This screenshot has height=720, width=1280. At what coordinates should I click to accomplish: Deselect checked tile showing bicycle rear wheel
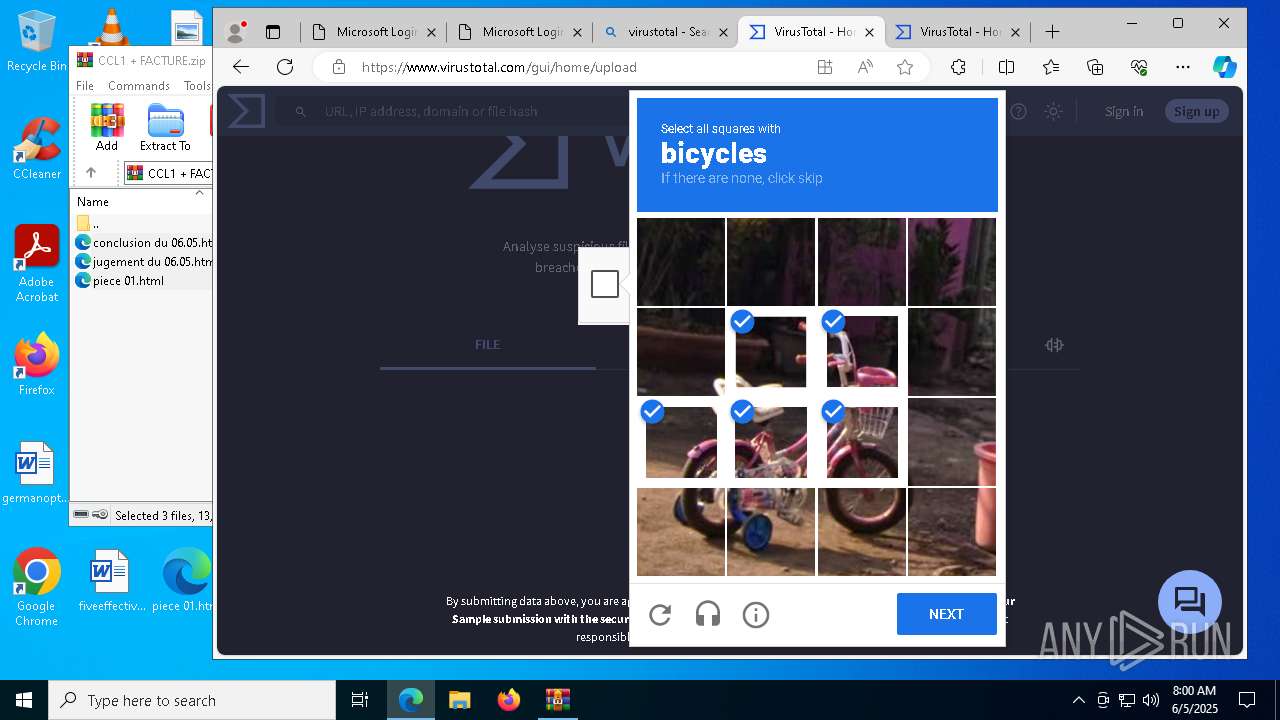click(681, 442)
